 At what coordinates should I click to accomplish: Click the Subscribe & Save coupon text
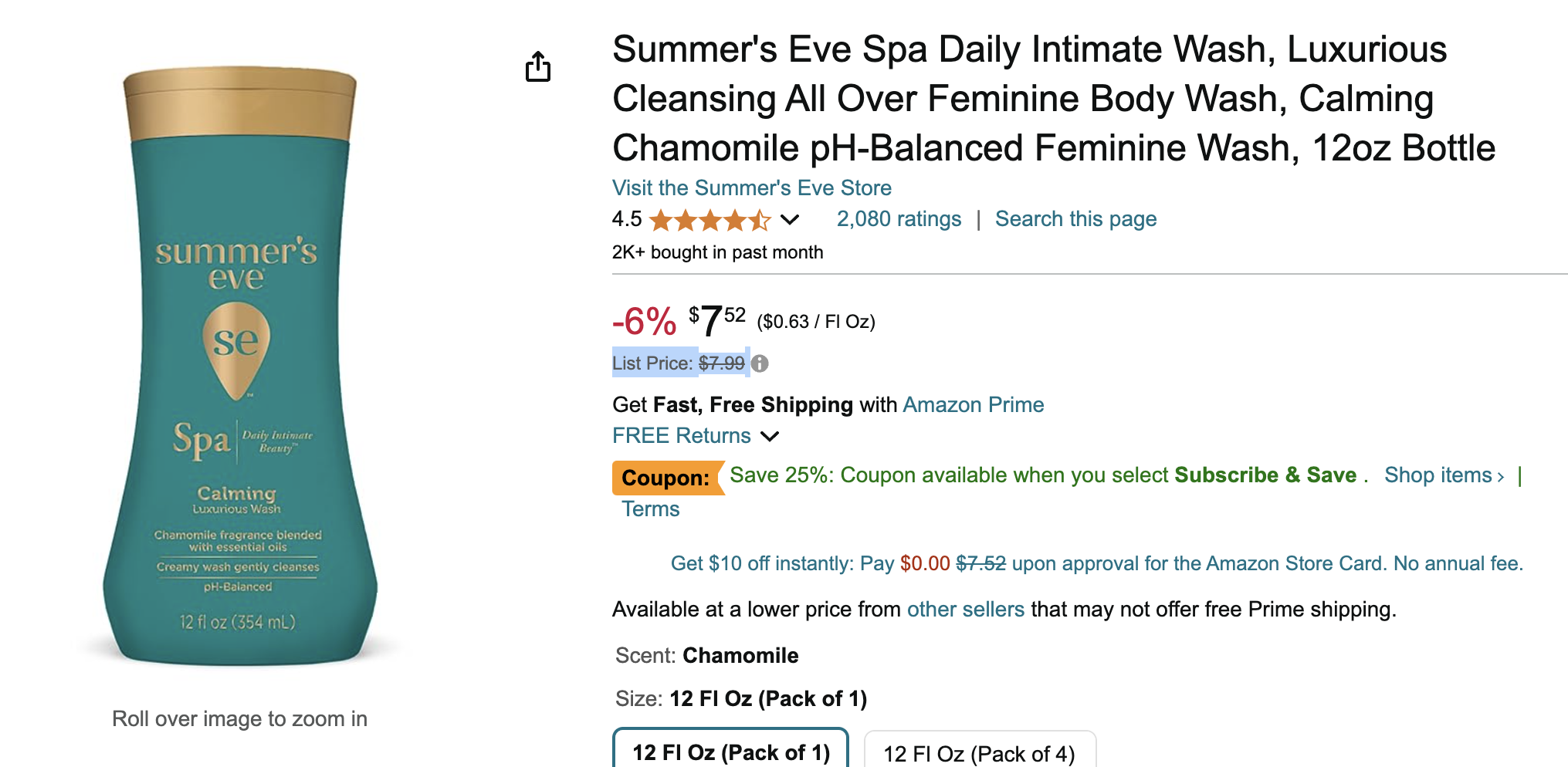click(1265, 475)
